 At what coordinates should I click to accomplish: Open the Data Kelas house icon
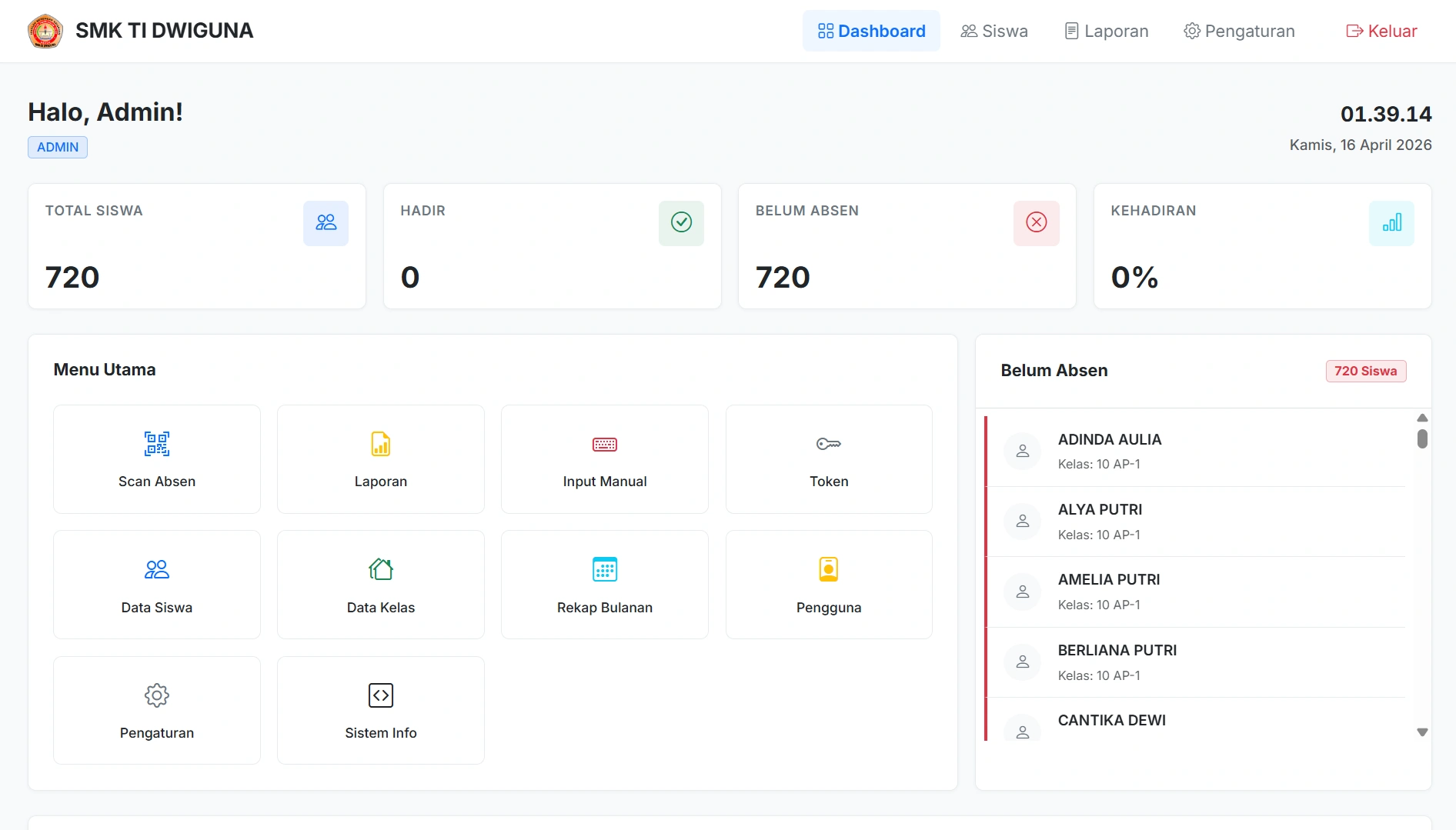tap(381, 569)
